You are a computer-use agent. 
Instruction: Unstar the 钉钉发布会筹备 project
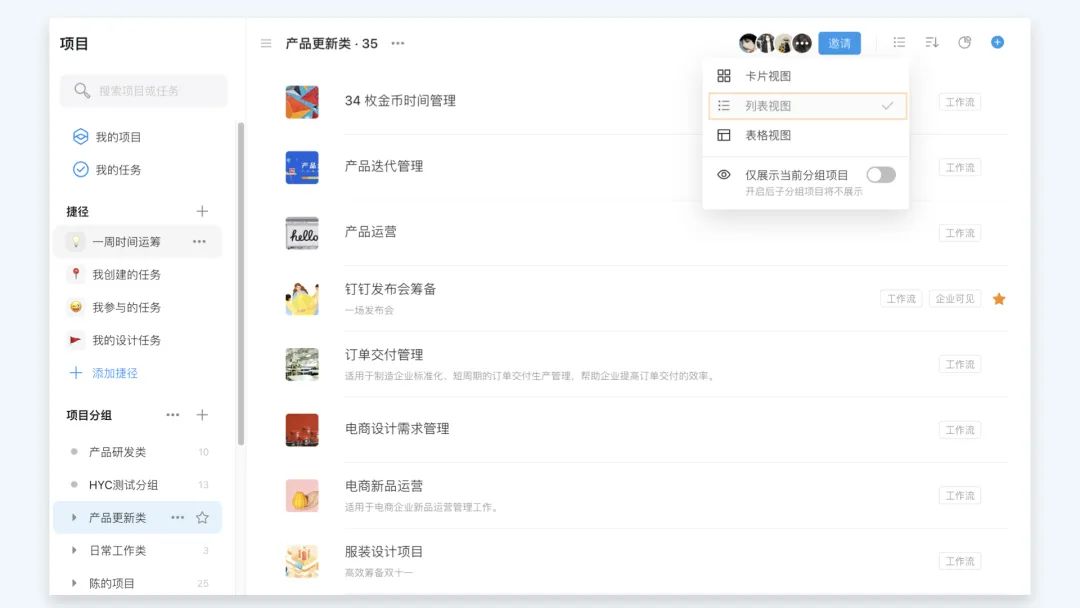998,299
